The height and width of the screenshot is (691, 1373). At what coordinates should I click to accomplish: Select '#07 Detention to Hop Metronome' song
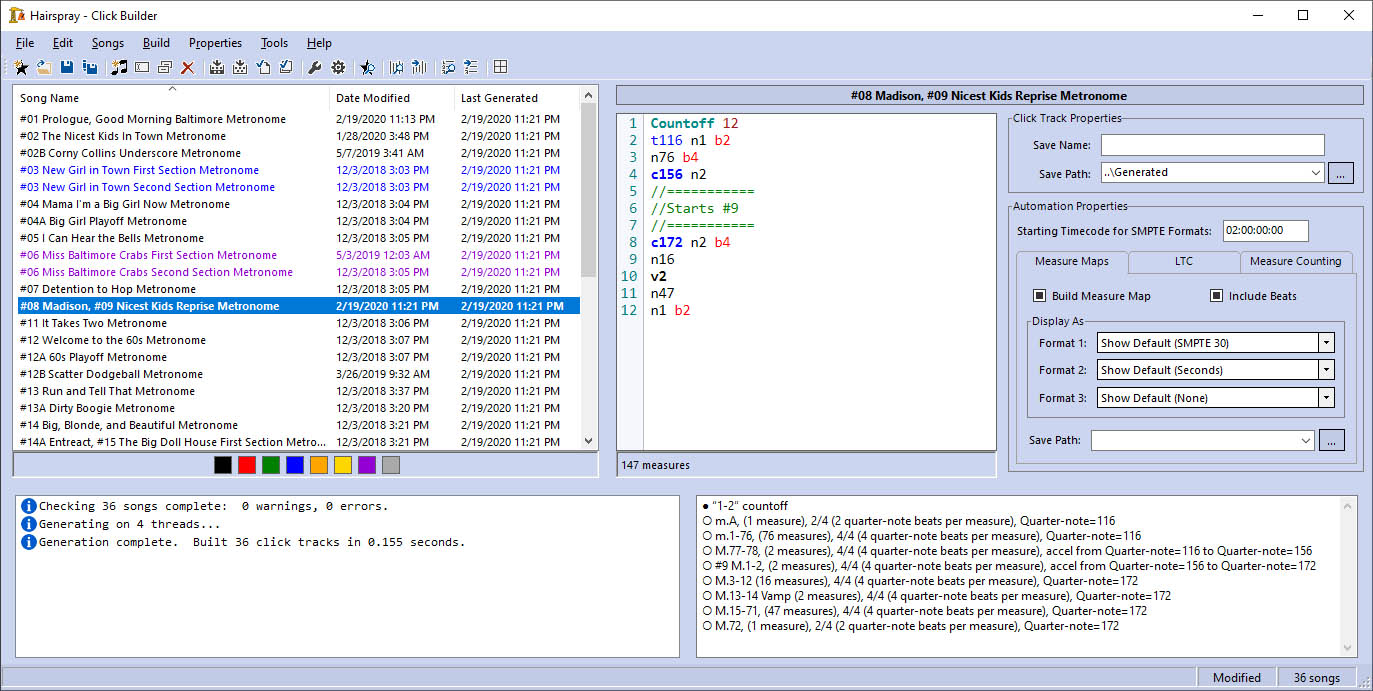click(297, 289)
